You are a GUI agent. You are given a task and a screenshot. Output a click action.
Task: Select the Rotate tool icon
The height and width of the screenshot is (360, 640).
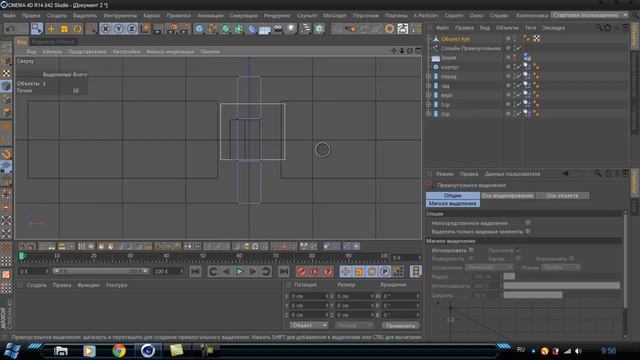coord(78,29)
